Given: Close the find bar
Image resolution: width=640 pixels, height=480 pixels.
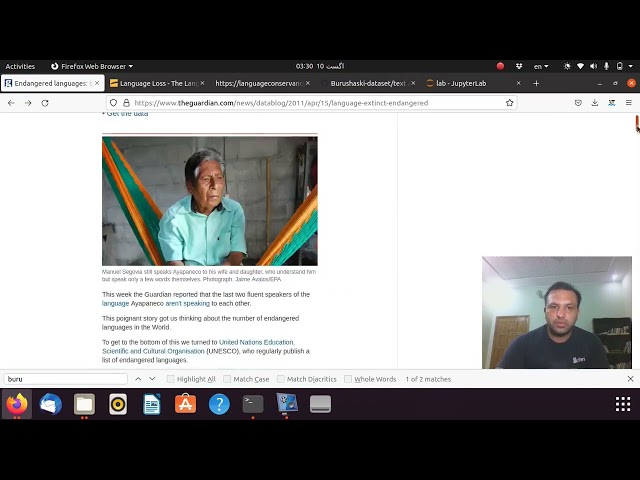Looking at the screenshot, I should (630, 379).
